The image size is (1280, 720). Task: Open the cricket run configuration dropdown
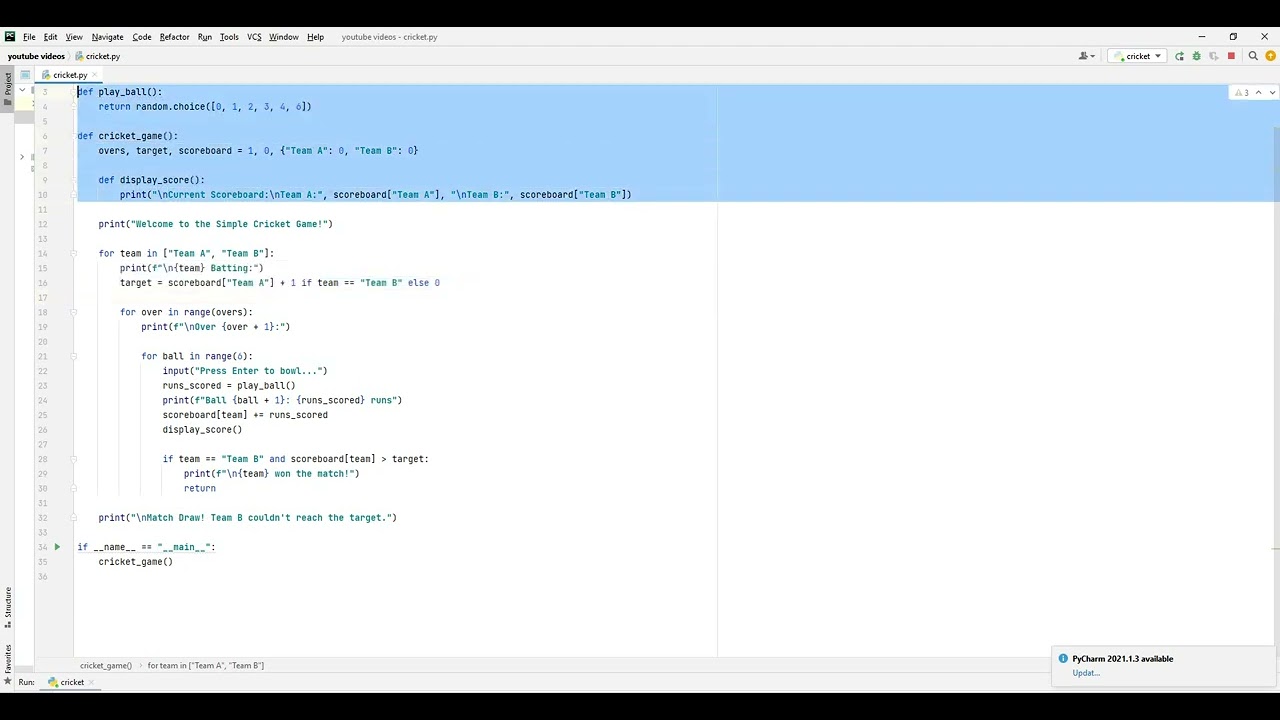tap(1138, 56)
